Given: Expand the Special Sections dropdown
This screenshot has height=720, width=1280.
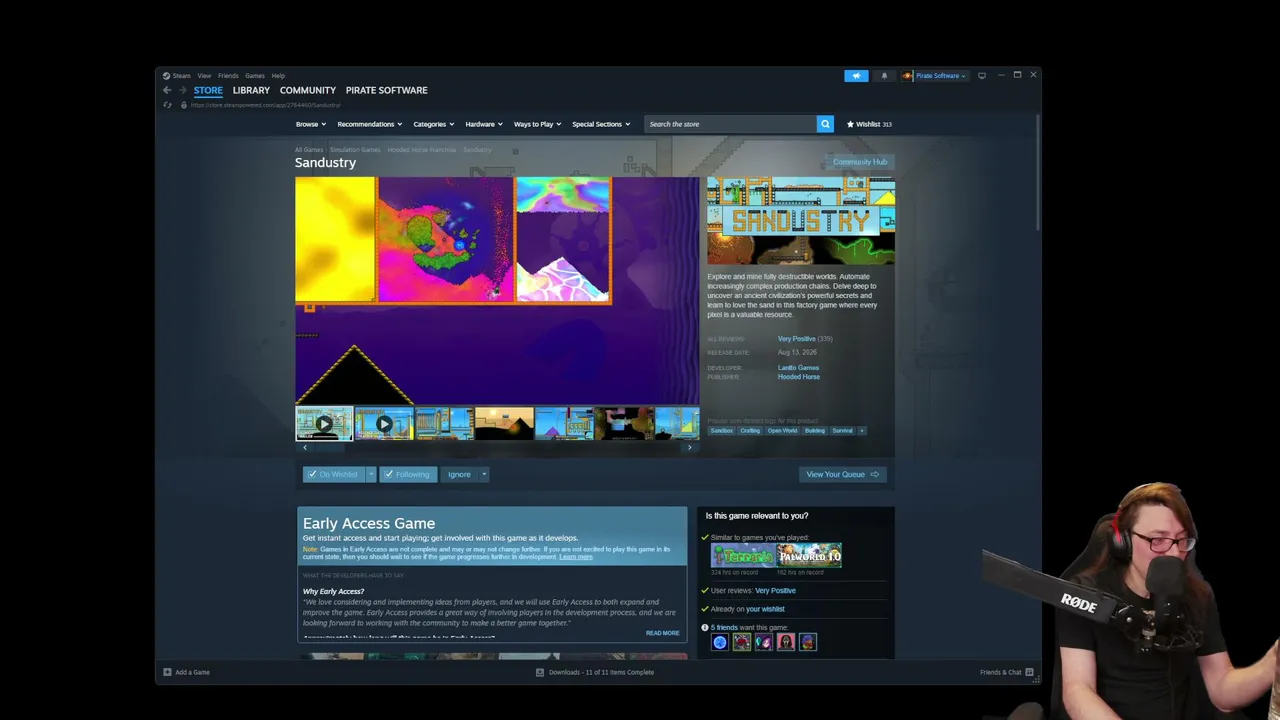Looking at the screenshot, I should tap(601, 124).
